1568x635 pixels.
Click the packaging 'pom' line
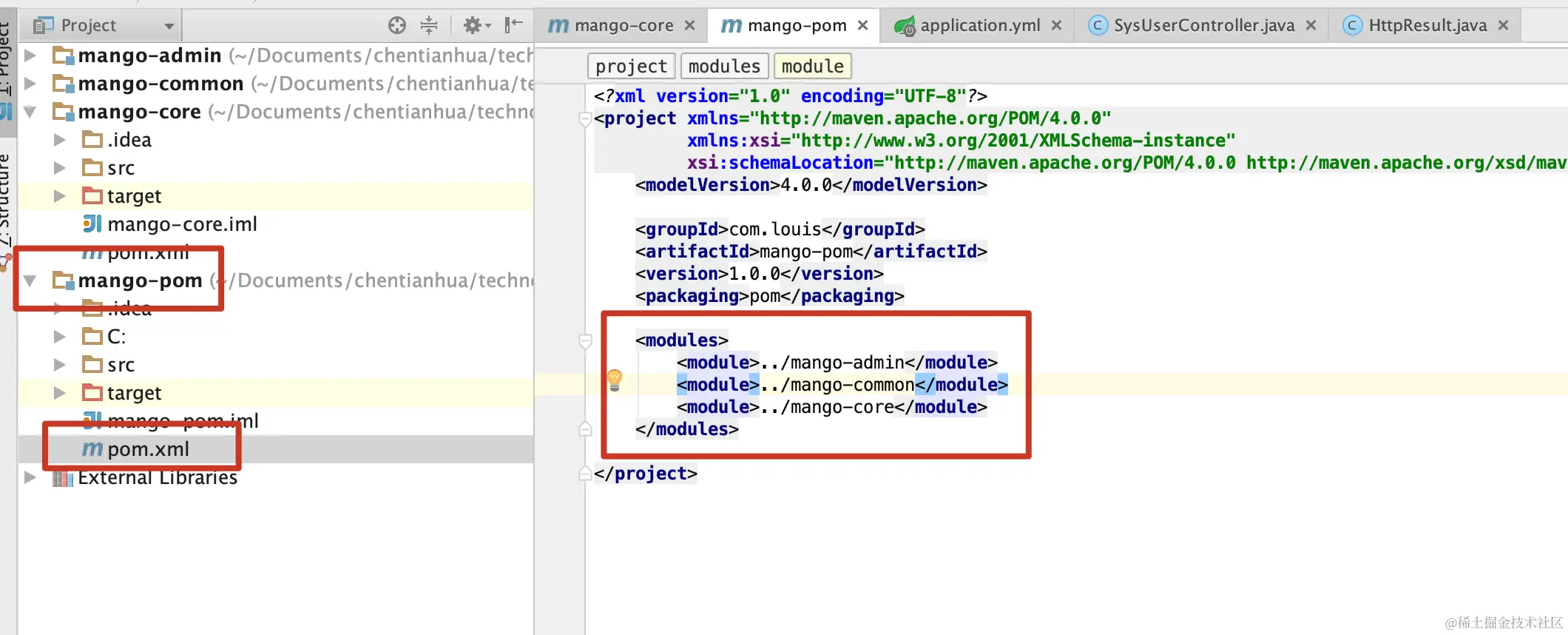(x=769, y=296)
